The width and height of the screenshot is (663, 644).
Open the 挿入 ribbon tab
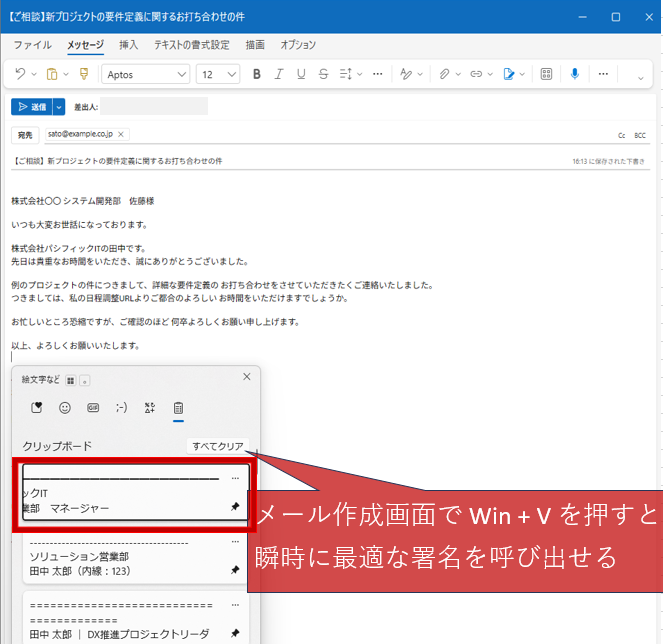coord(129,45)
